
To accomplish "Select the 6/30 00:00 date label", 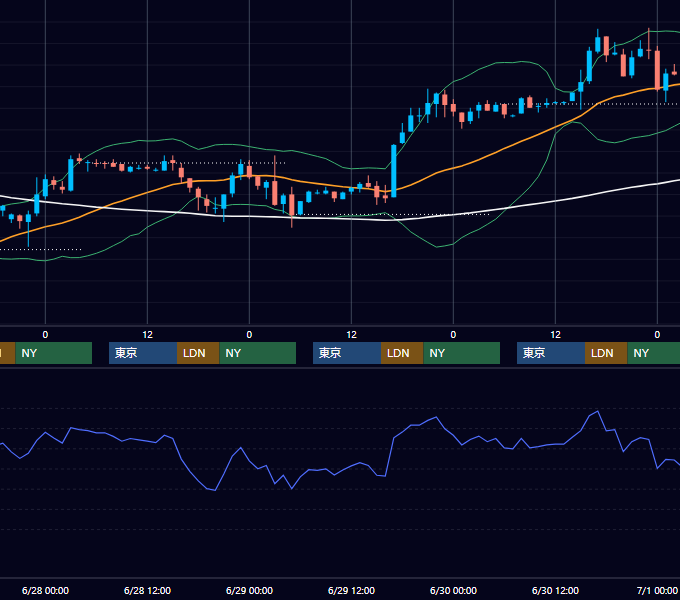I will pos(453,590).
